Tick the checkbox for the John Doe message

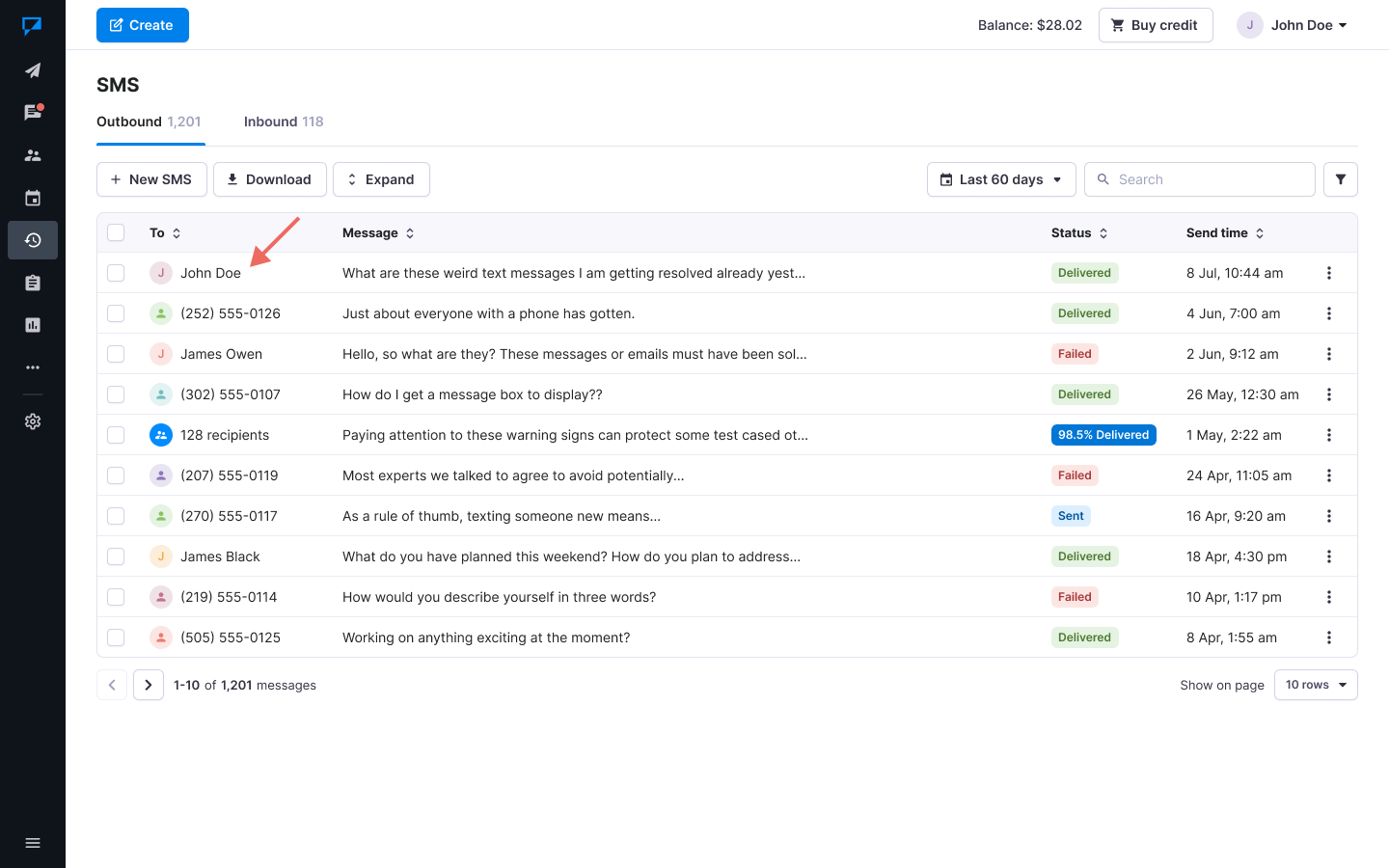[116, 273]
